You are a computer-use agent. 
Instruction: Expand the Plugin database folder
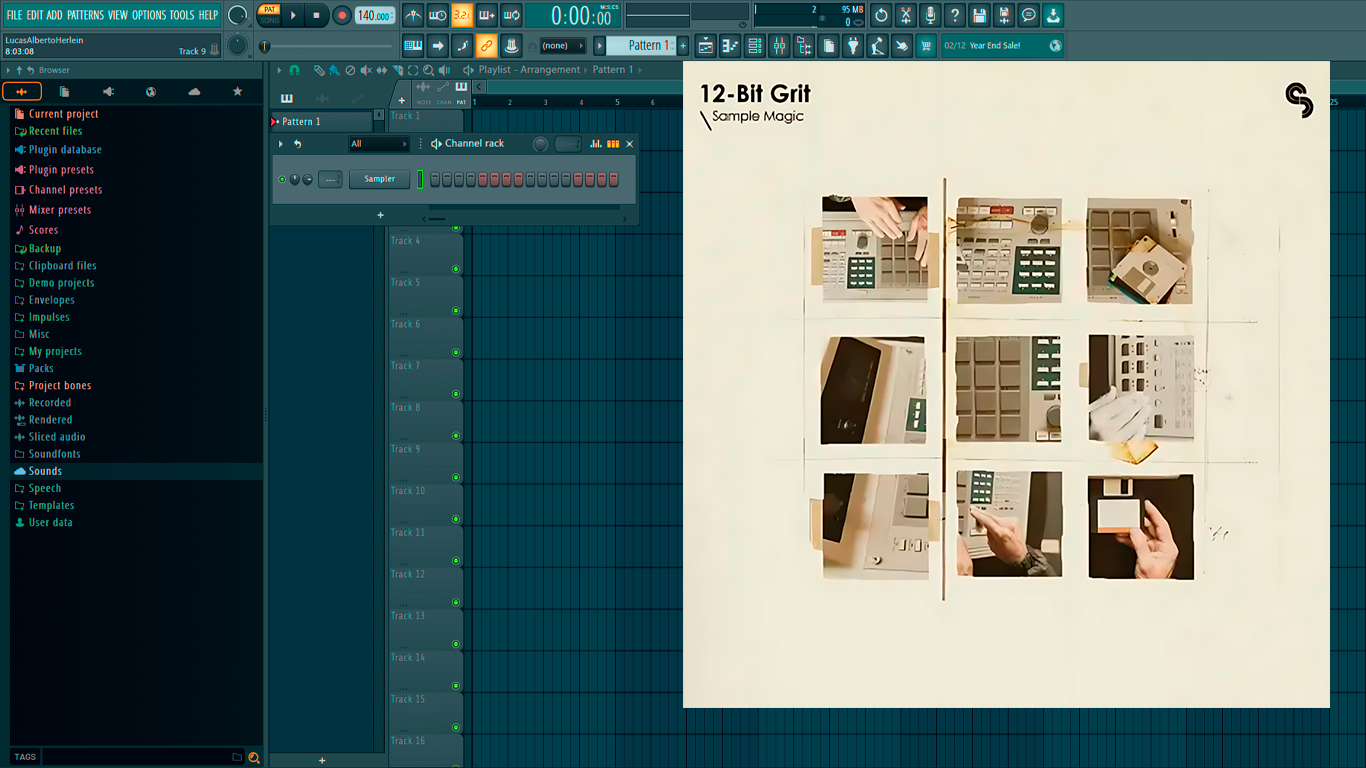coord(65,150)
